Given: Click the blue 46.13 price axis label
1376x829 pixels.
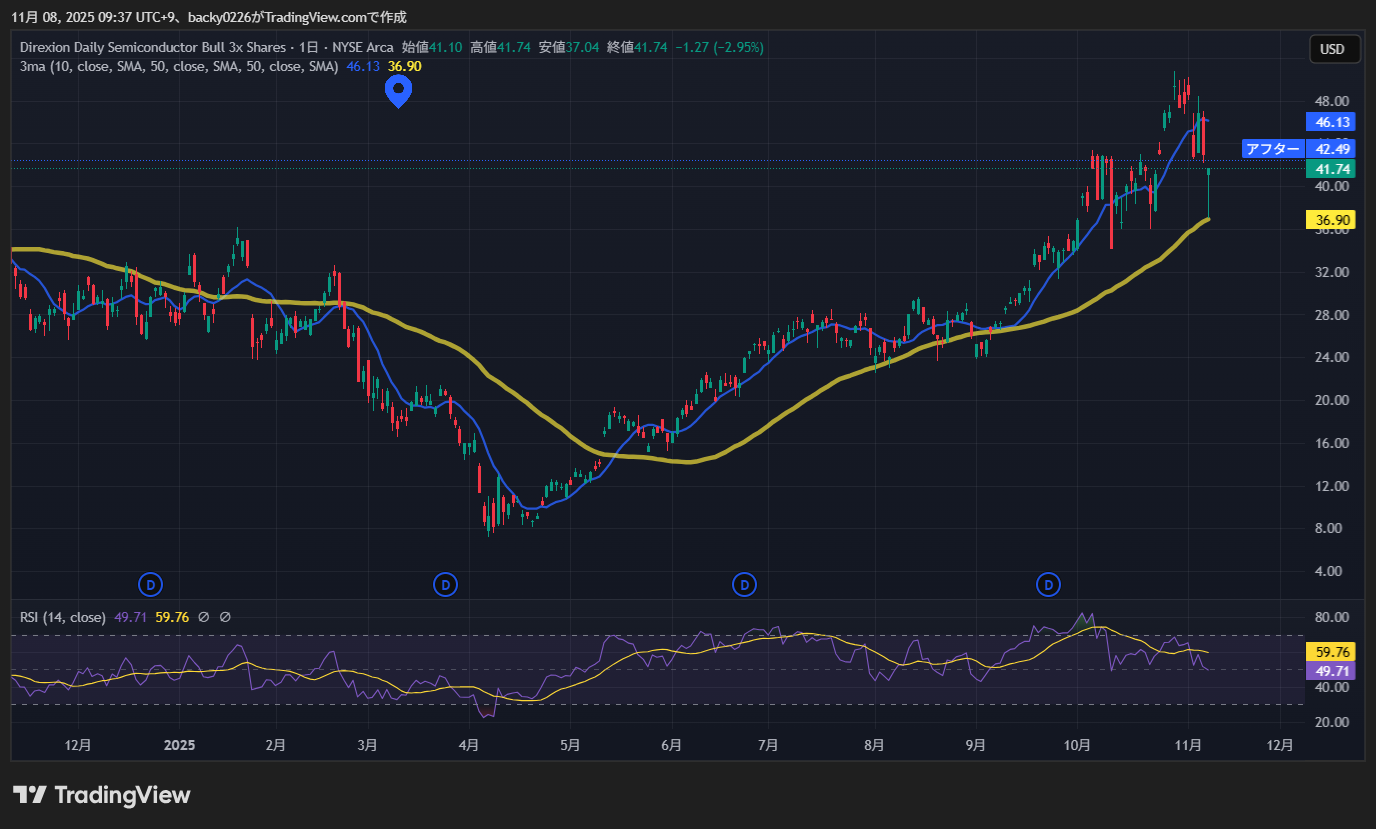Looking at the screenshot, I should (x=1333, y=122).
